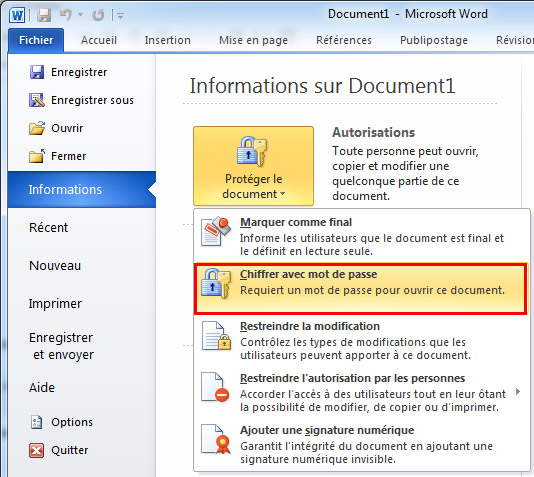Expand Restreindre l'autorisation par les personnes submenu arrow

[x=518, y=392]
